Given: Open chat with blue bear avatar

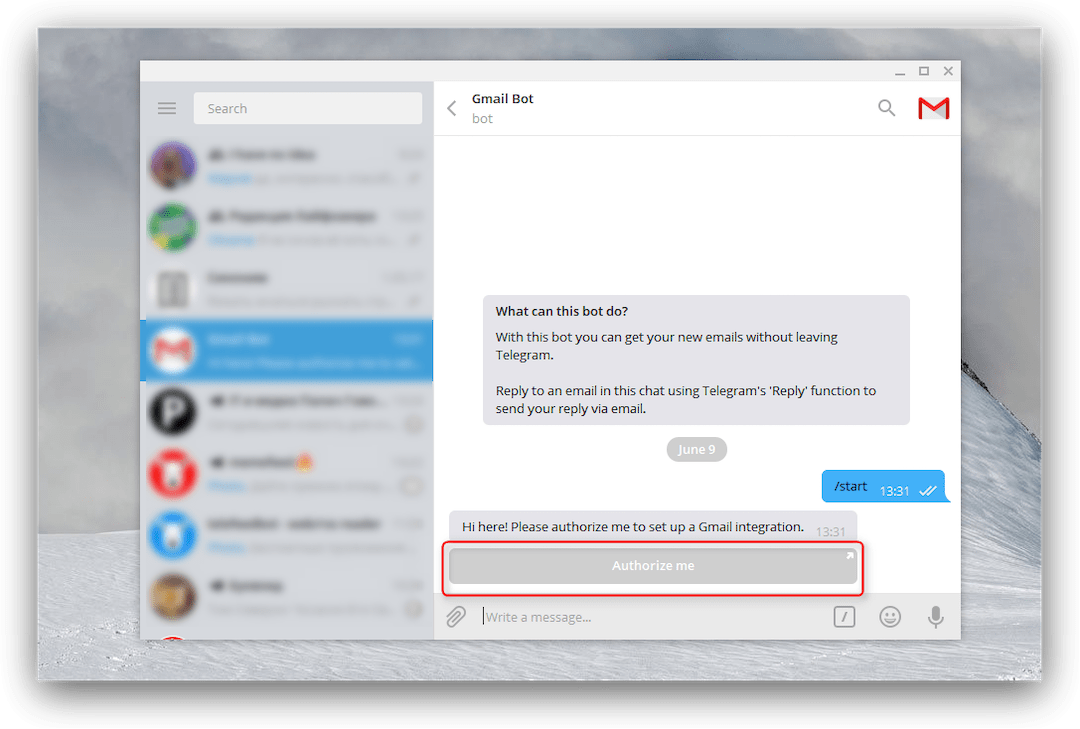Looking at the screenshot, I should point(287,535).
